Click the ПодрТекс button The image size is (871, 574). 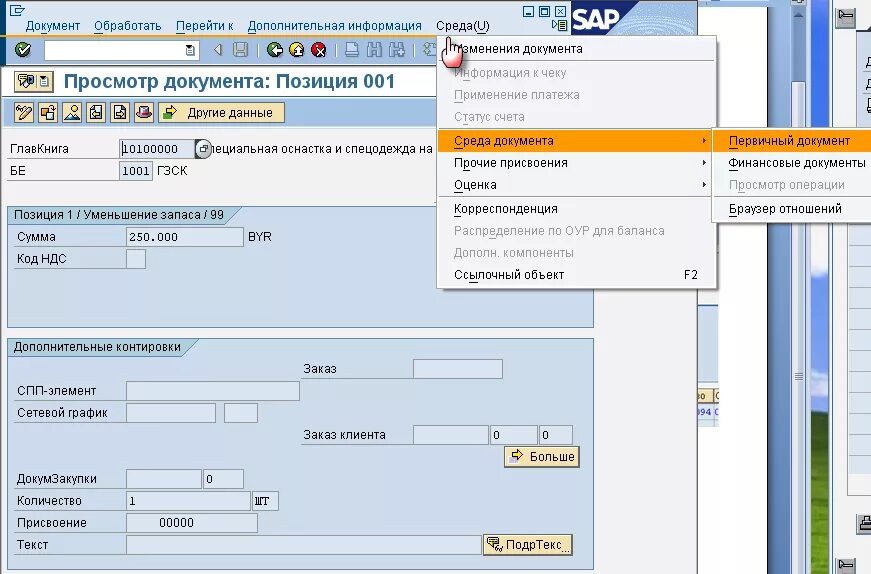click(528, 545)
